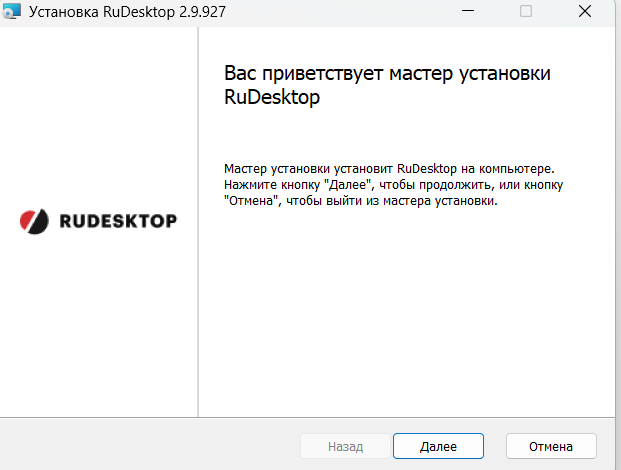Click the disabled "Назад" button
The height and width of the screenshot is (470, 621).
pos(345,446)
